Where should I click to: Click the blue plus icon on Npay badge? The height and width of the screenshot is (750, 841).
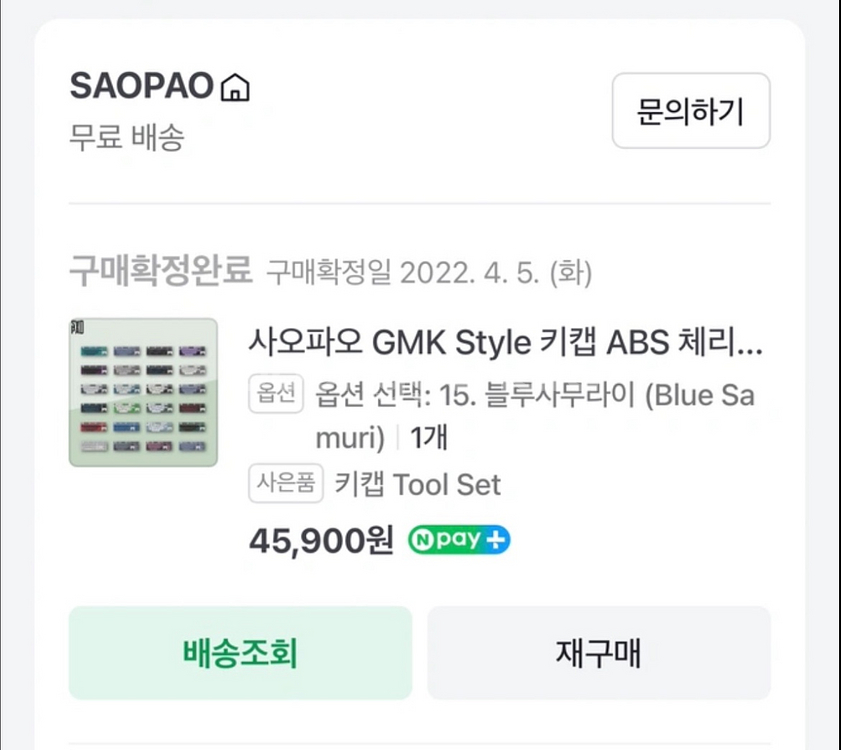496,540
